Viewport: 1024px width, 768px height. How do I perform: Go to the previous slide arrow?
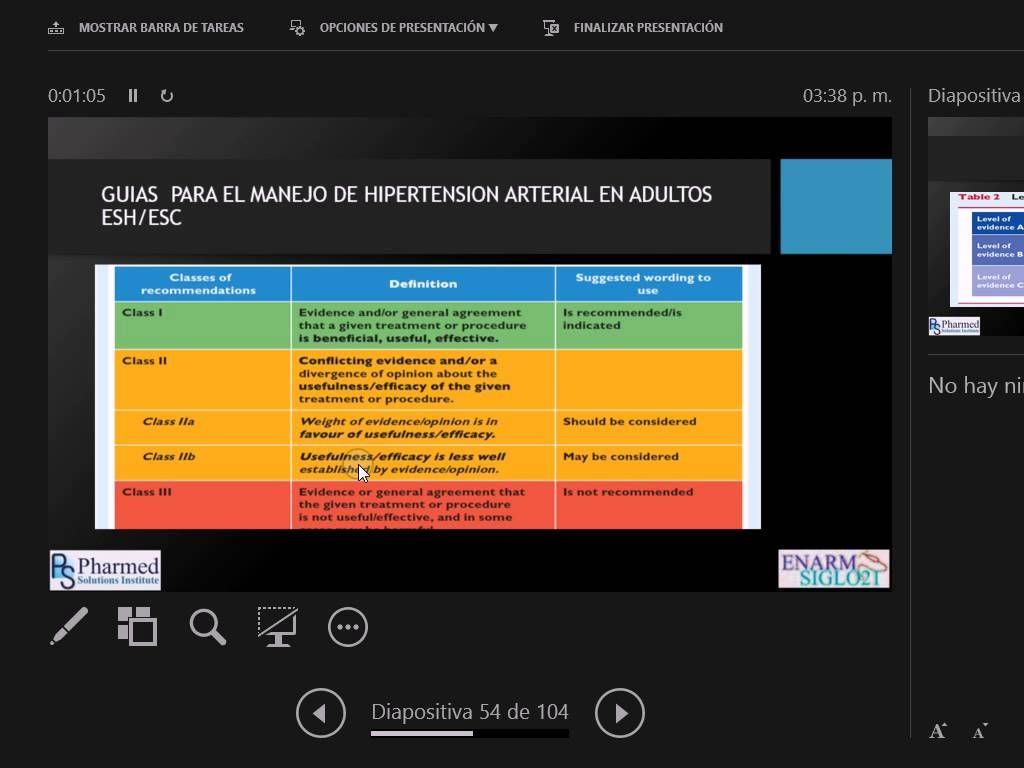pyautogui.click(x=321, y=712)
